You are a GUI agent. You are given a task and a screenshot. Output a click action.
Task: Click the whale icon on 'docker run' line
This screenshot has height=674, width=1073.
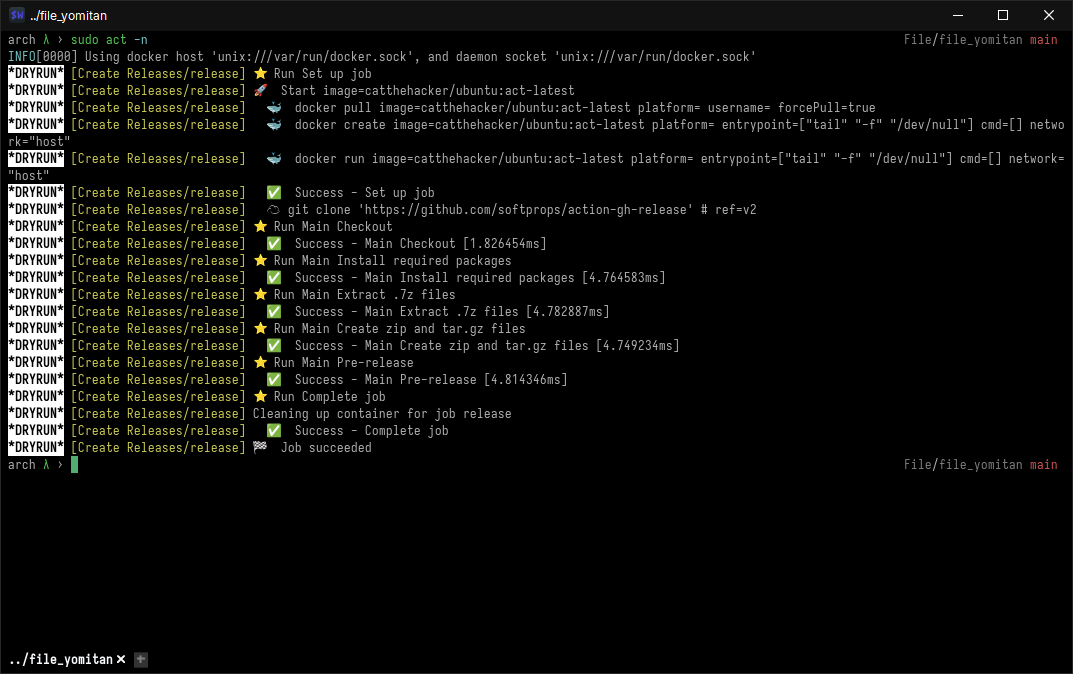tap(274, 159)
